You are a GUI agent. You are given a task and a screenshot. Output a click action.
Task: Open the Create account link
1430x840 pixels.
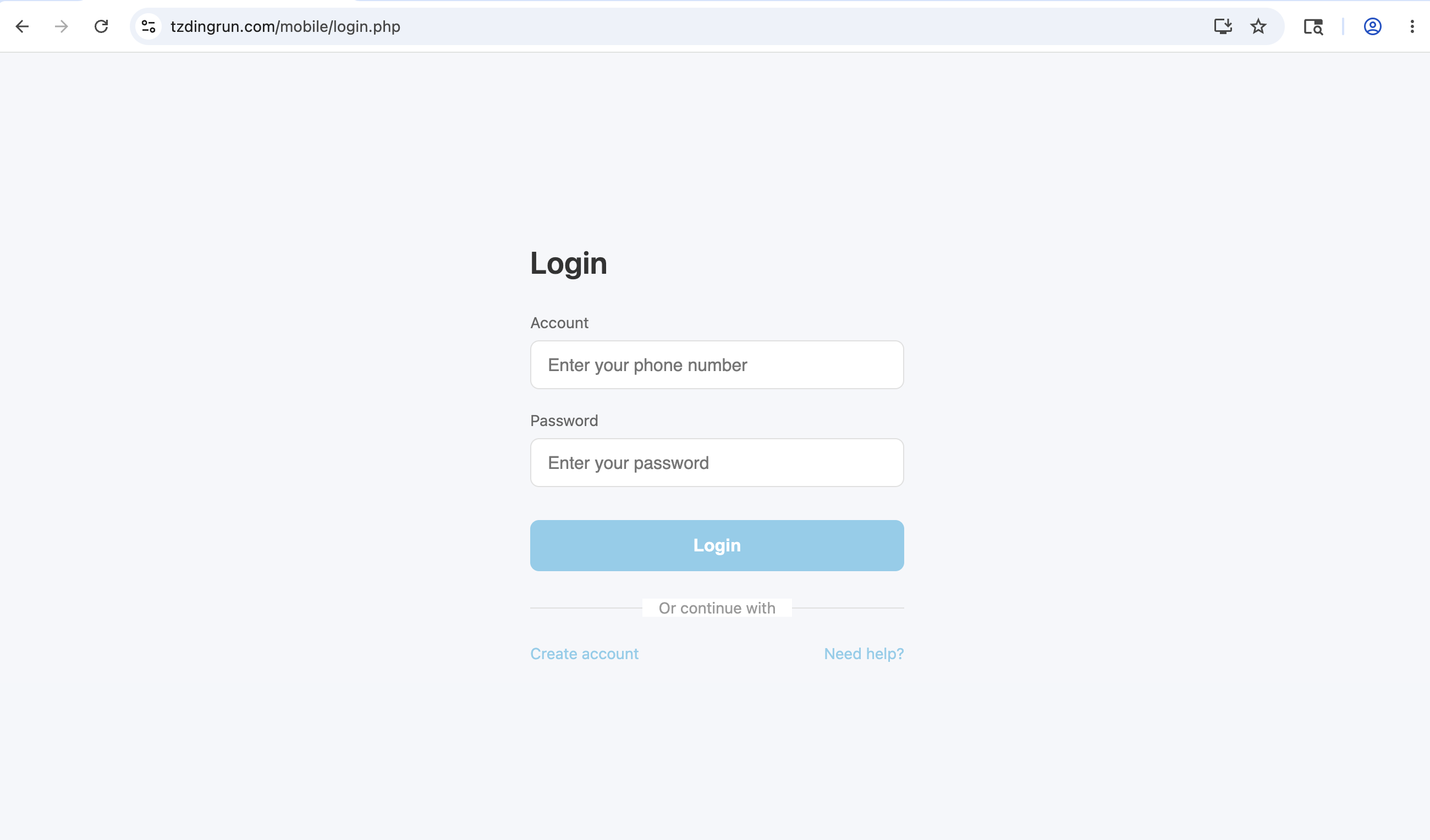584,654
